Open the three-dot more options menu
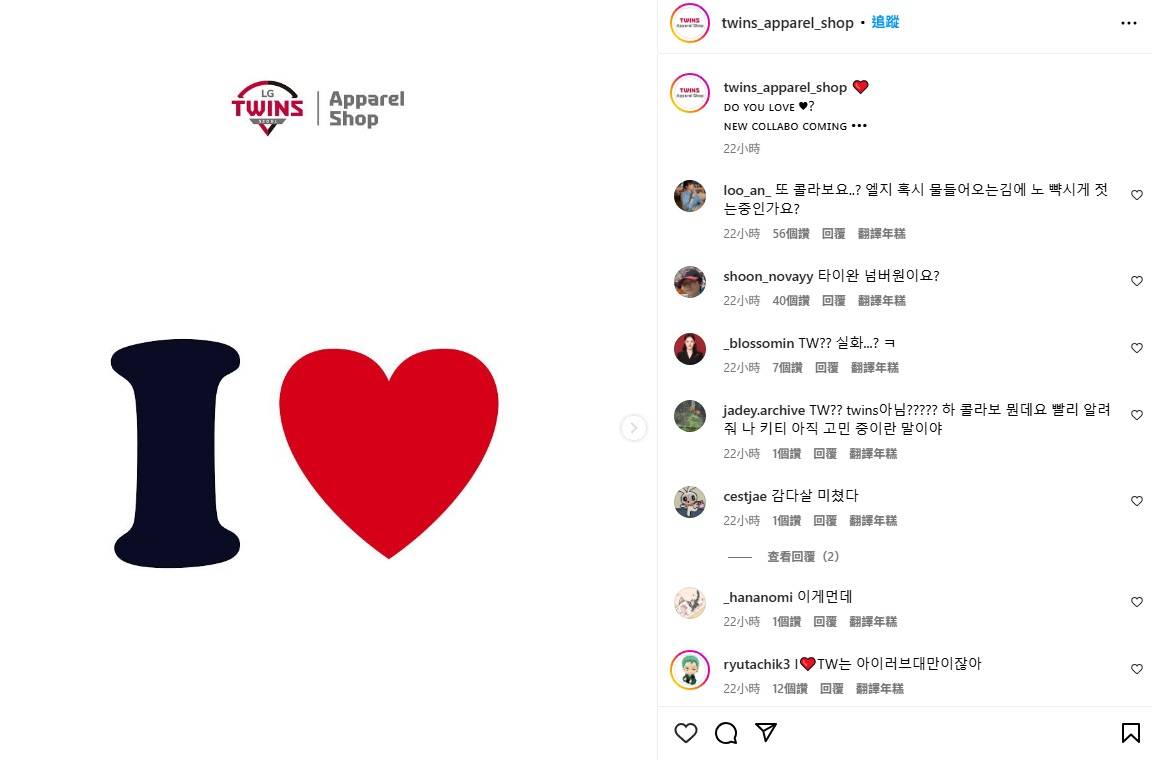 click(x=1129, y=24)
